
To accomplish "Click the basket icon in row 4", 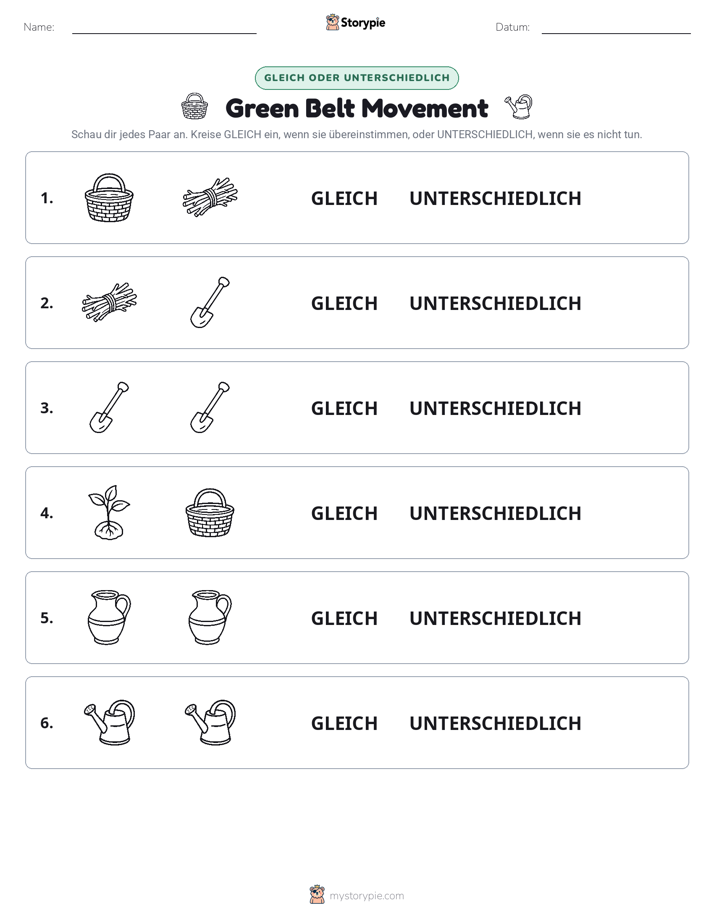I will tap(210, 513).
